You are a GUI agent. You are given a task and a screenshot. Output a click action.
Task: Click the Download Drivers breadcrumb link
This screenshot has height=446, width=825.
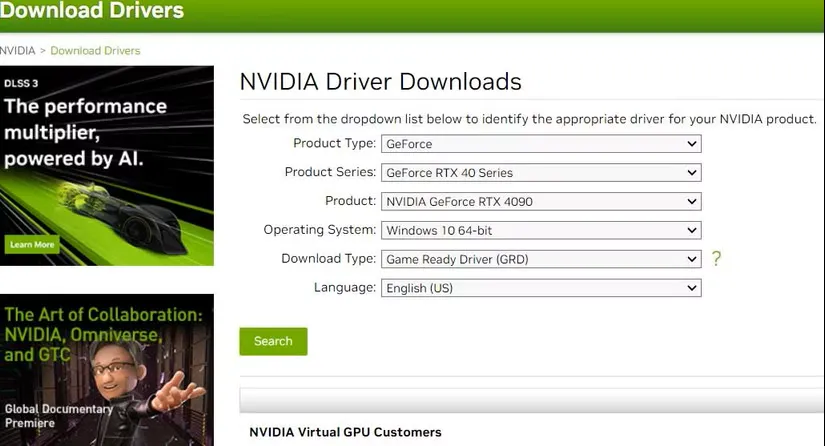click(x=95, y=50)
